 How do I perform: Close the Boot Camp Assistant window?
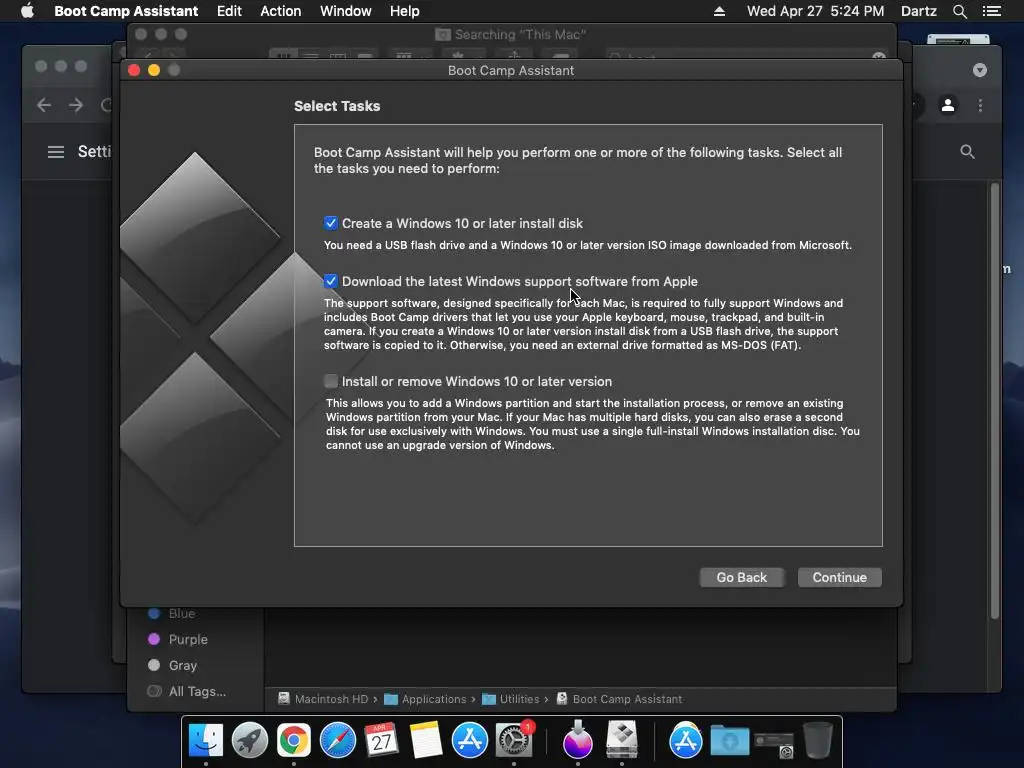(134, 70)
